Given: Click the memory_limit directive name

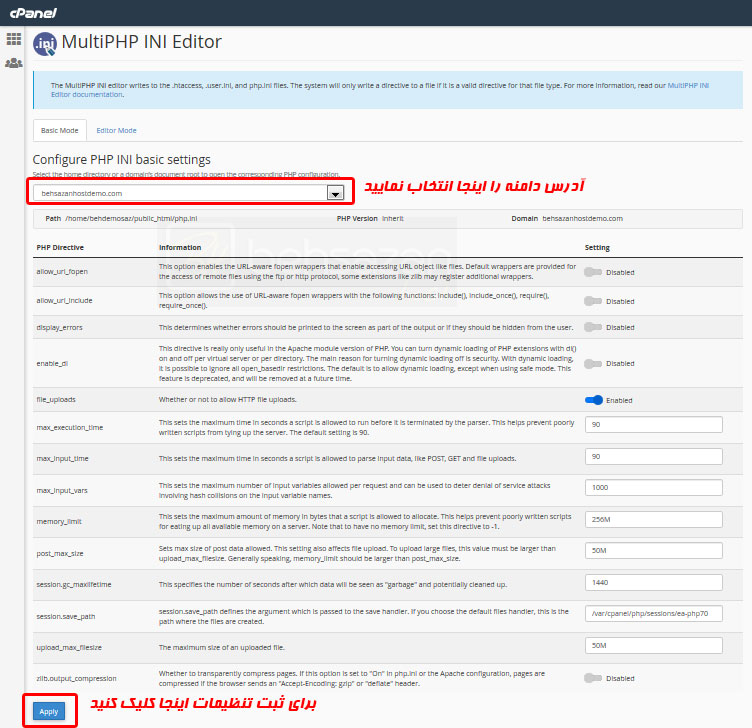Looking at the screenshot, I should (x=59, y=521).
